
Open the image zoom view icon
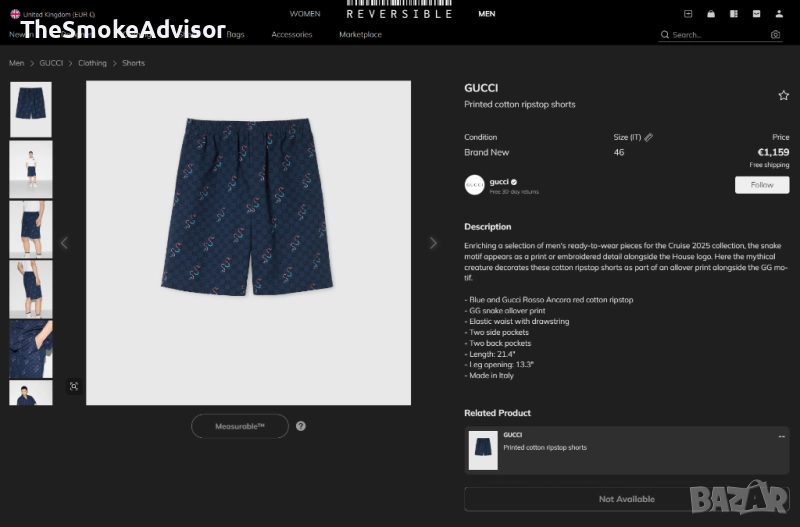click(x=74, y=386)
